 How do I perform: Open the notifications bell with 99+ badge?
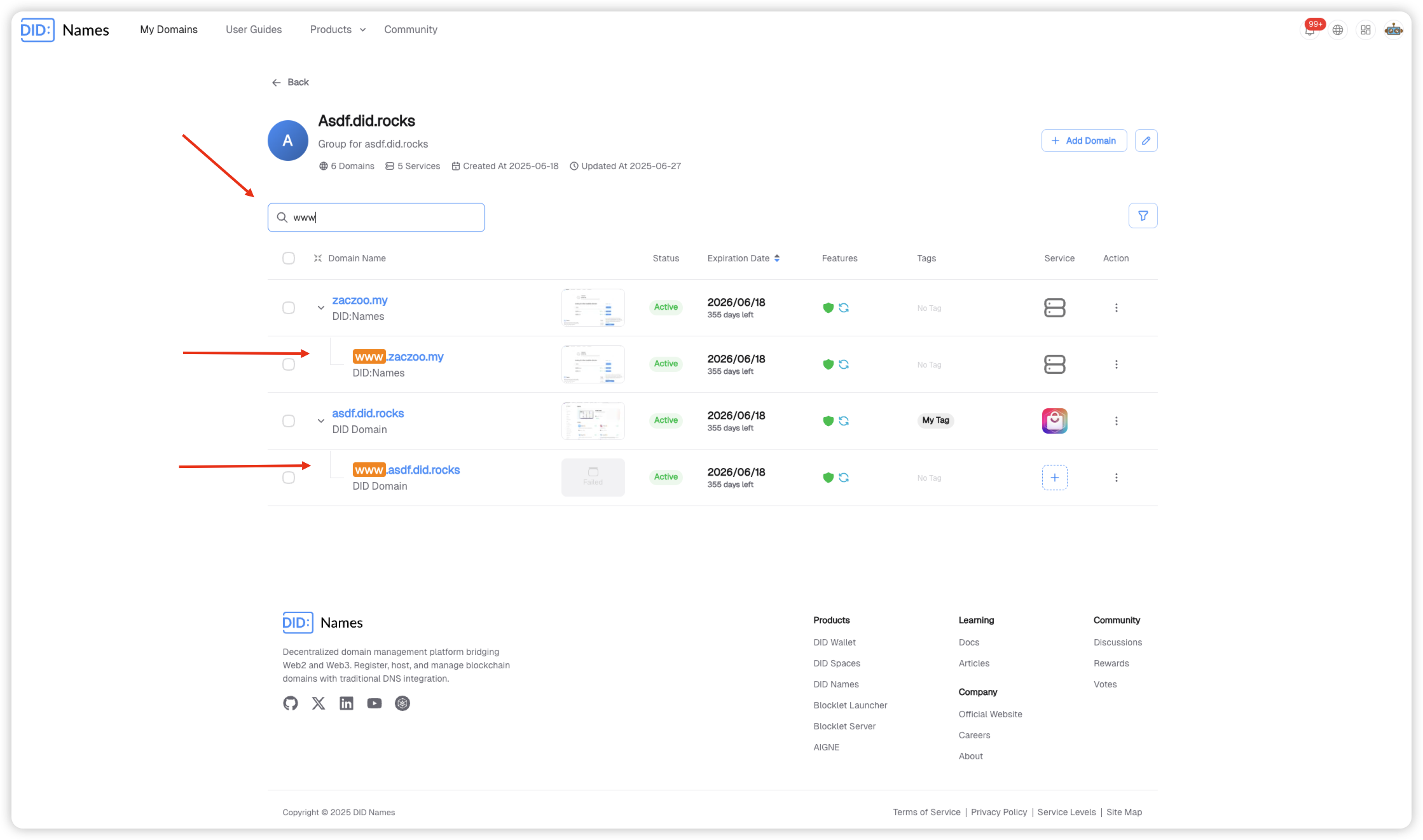pyautogui.click(x=1310, y=30)
